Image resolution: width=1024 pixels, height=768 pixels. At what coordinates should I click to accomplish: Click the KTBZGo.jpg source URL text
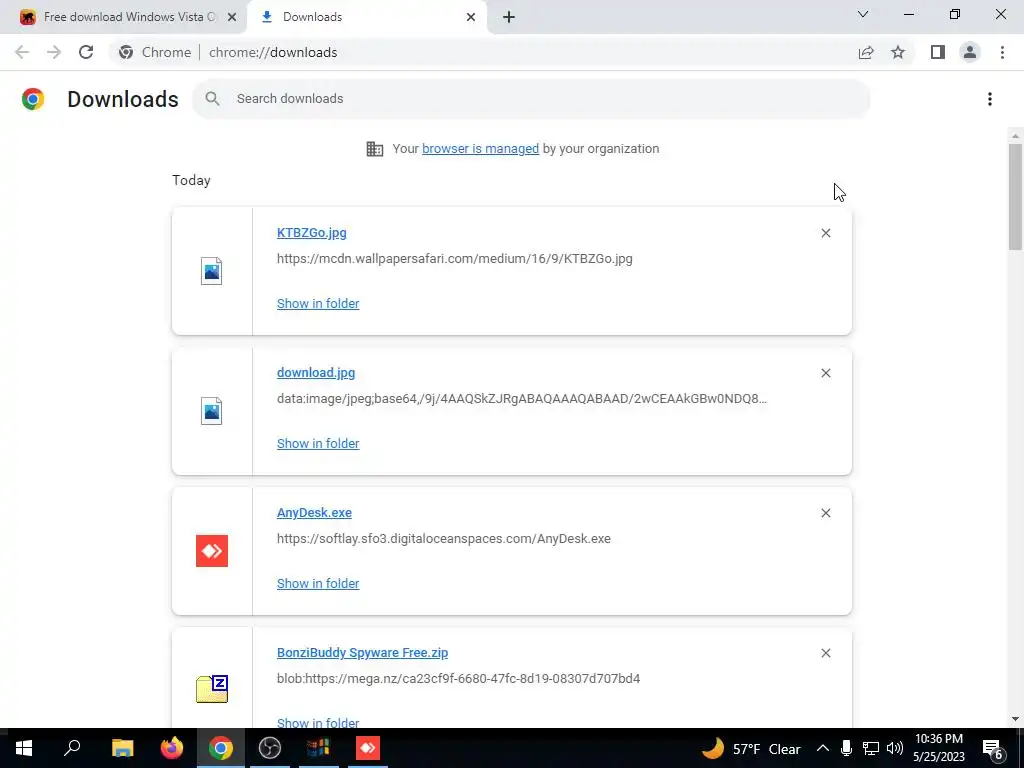[455, 259]
